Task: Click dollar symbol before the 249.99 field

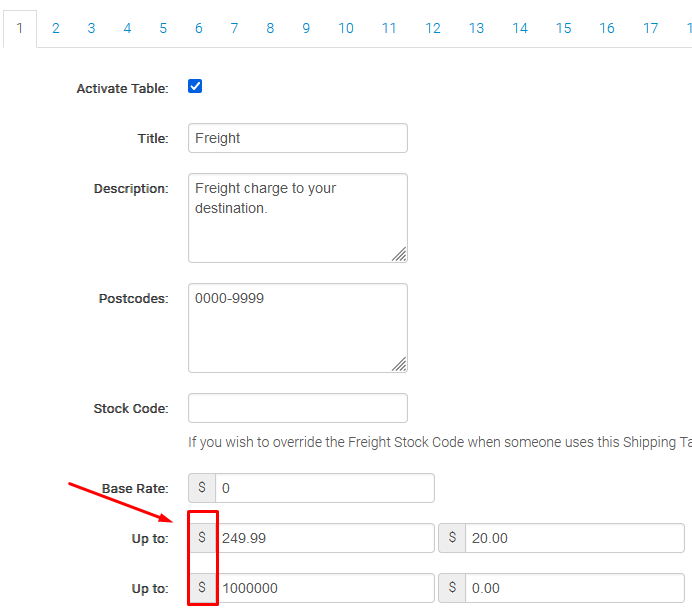Action: click(x=202, y=538)
